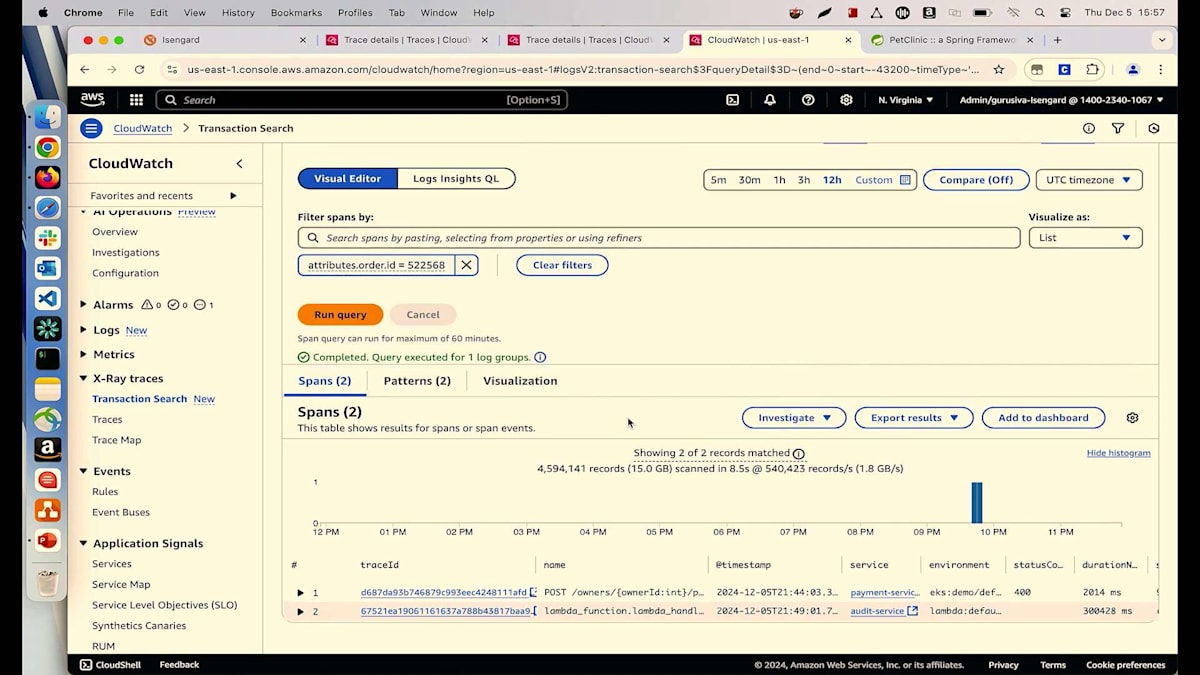Open the CloudShell icon in the top bar
1200x675 pixels.
(x=732, y=100)
